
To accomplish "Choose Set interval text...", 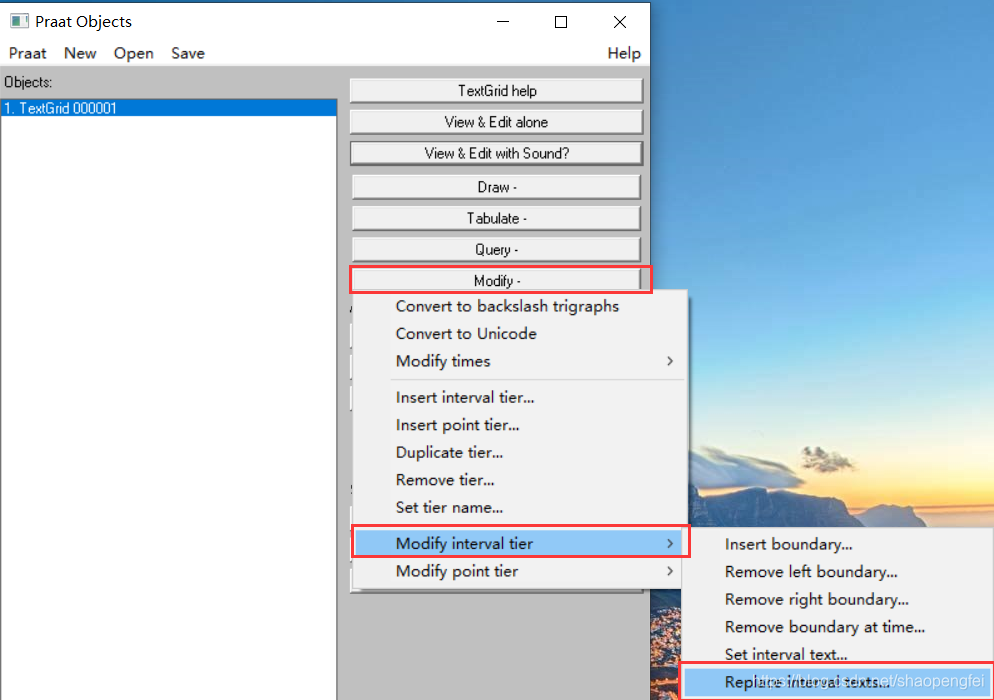I will (837, 654).
